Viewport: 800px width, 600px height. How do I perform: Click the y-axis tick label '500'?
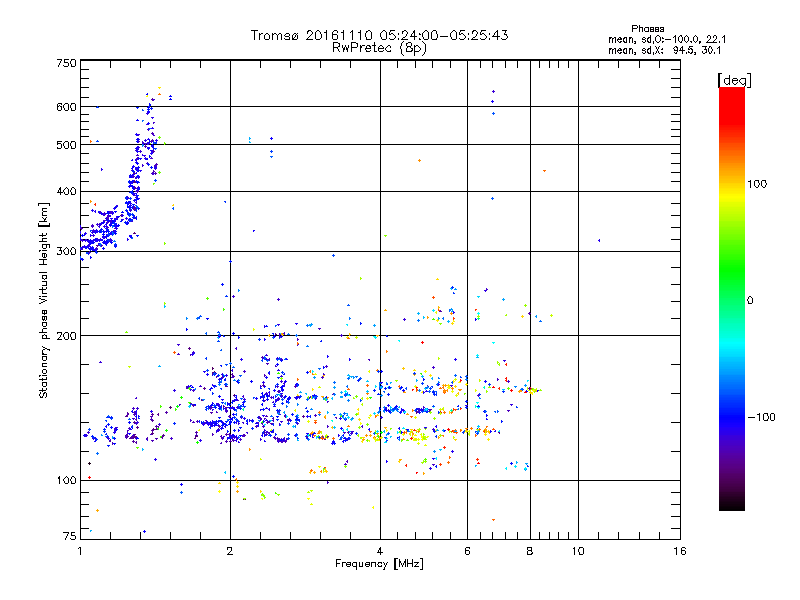[66, 145]
